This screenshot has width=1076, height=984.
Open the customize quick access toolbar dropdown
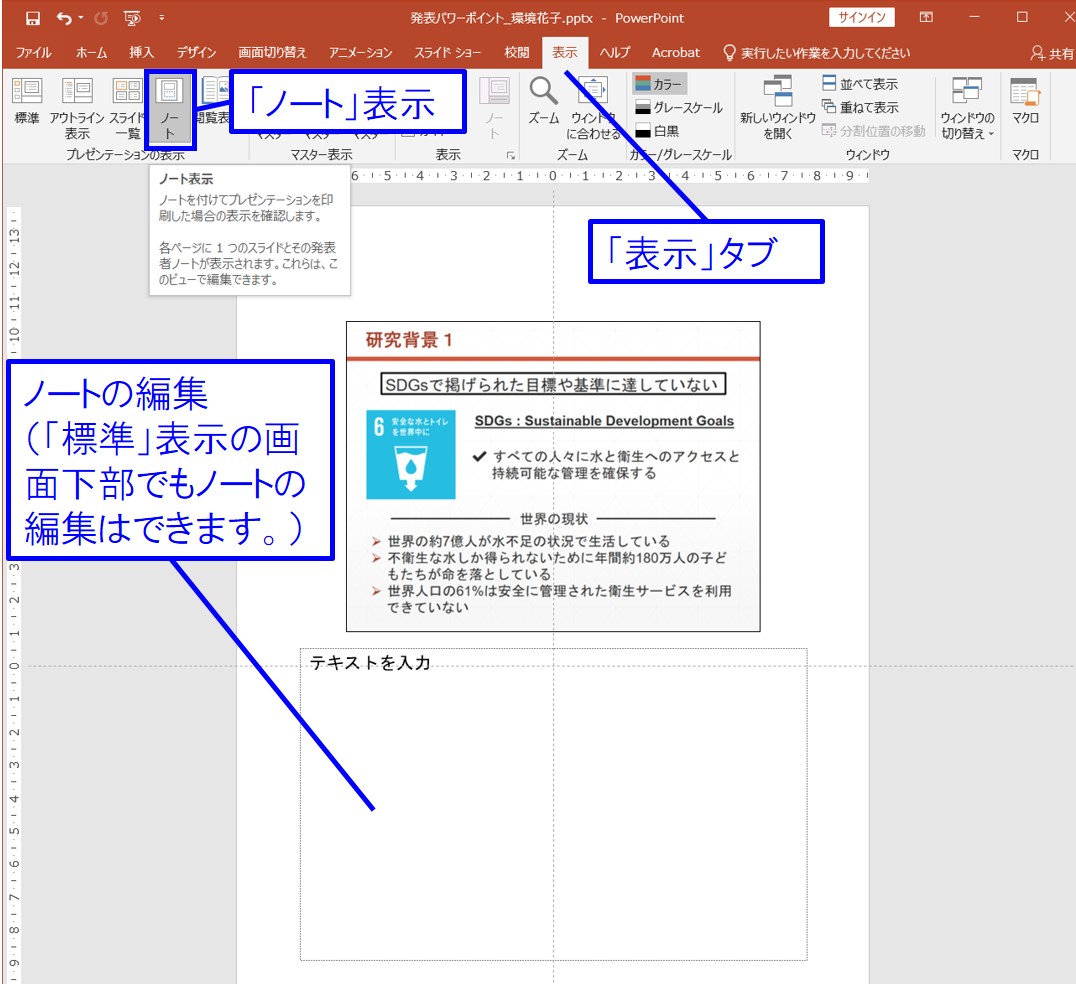point(161,18)
